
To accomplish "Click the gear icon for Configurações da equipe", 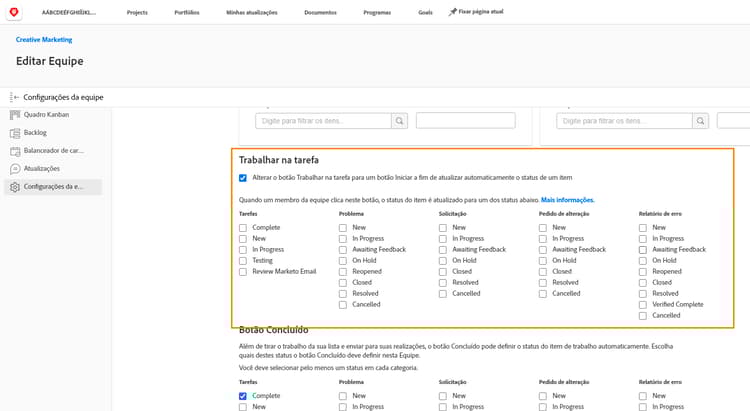I will pyautogui.click(x=15, y=187).
